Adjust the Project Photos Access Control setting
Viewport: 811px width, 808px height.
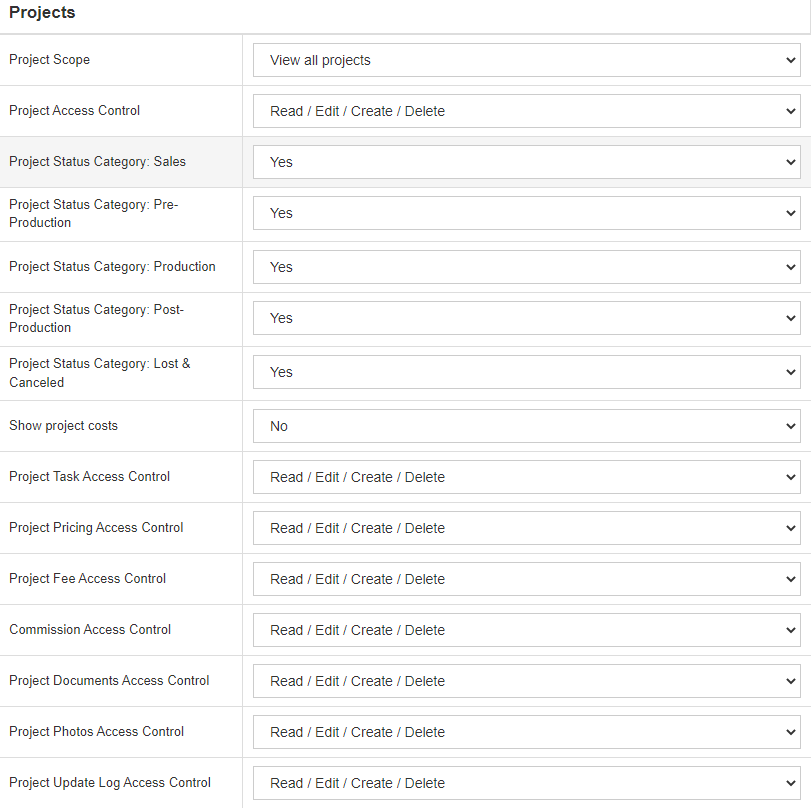[x=525, y=732]
